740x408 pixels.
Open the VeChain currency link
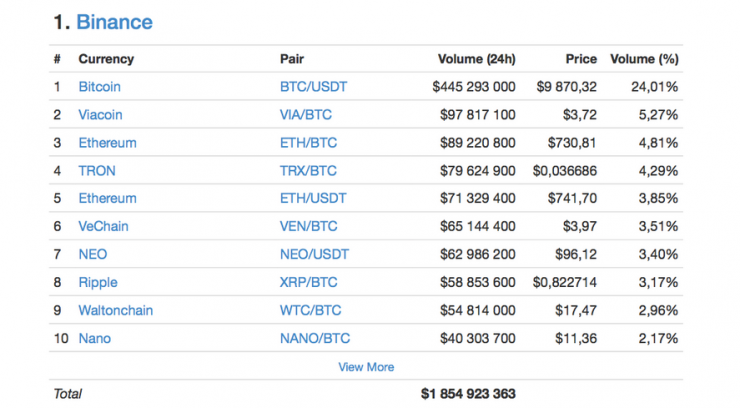coord(103,226)
